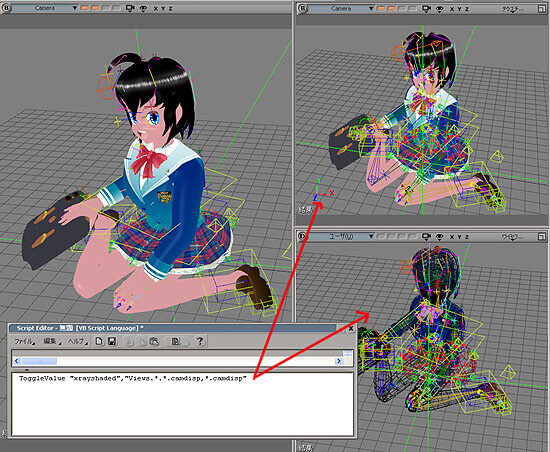Click Paste icon in Script Editor toolbar
The width and height of the screenshot is (550, 452).
tap(154, 341)
